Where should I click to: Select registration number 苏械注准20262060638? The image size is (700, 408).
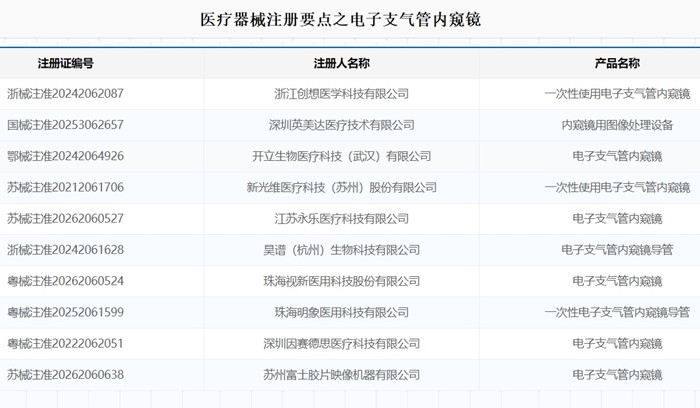click(x=65, y=375)
